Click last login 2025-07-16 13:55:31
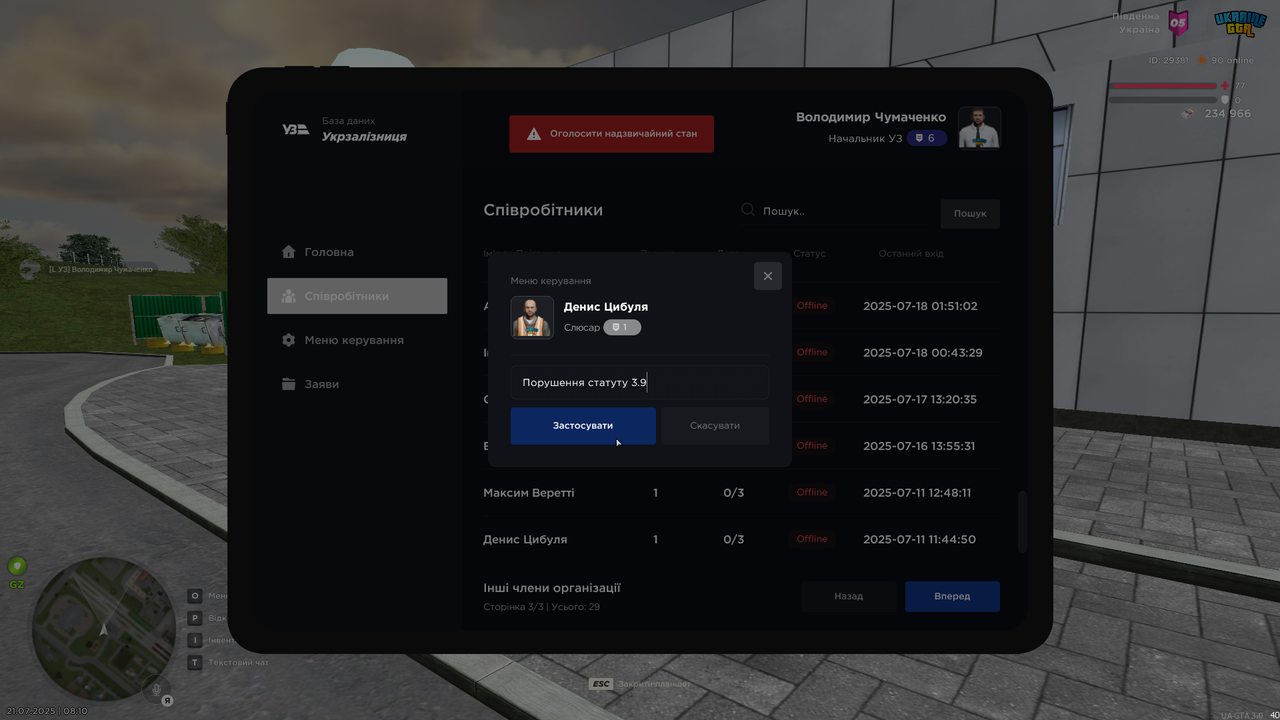Screen dimensions: 1280x720 coord(919,446)
